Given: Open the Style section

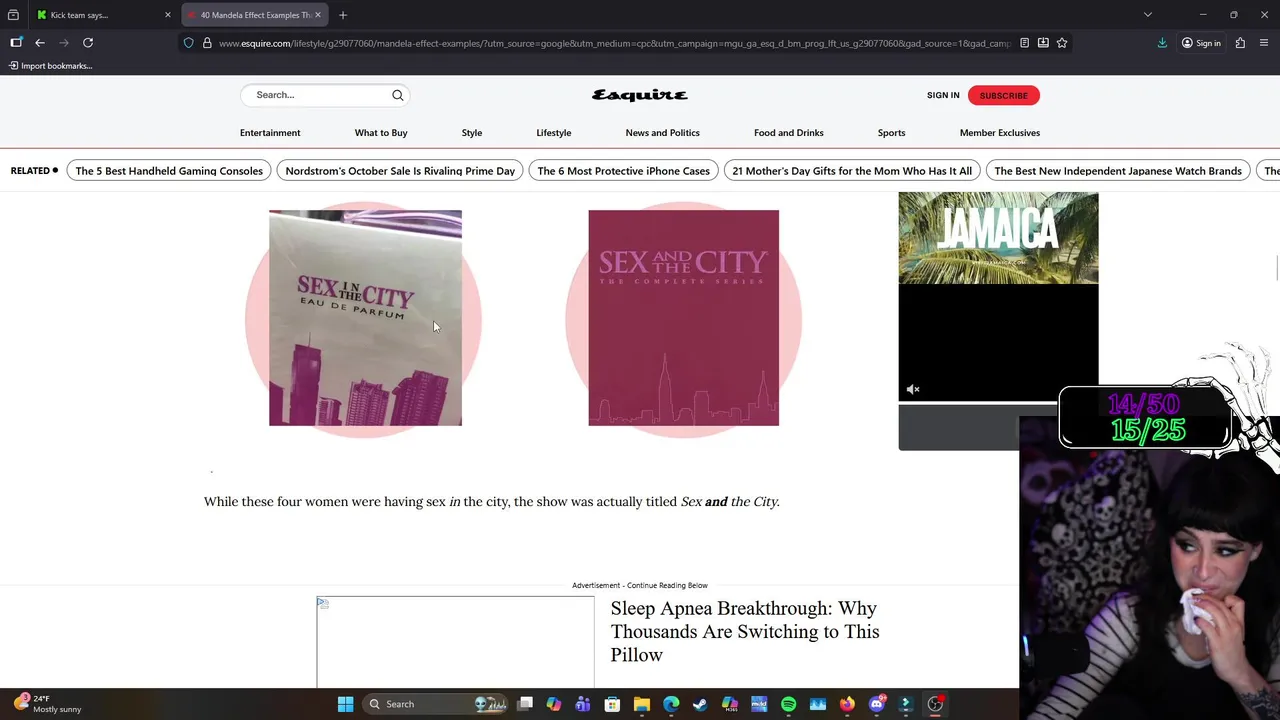Looking at the screenshot, I should (x=472, y=133).
